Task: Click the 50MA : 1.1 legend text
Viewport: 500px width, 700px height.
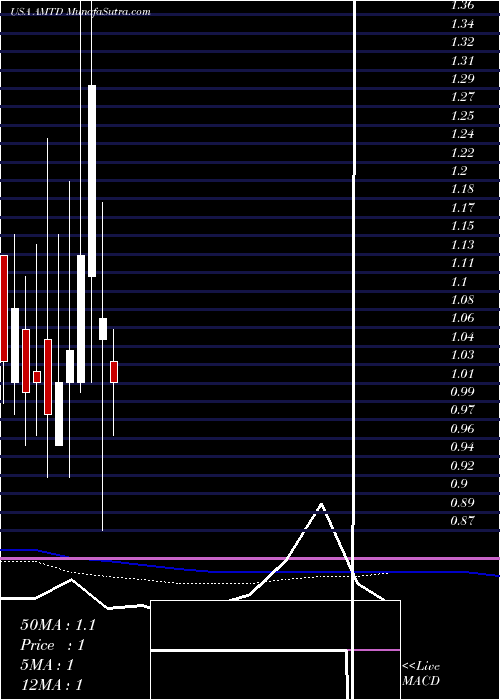Action: tap(58, 625)
